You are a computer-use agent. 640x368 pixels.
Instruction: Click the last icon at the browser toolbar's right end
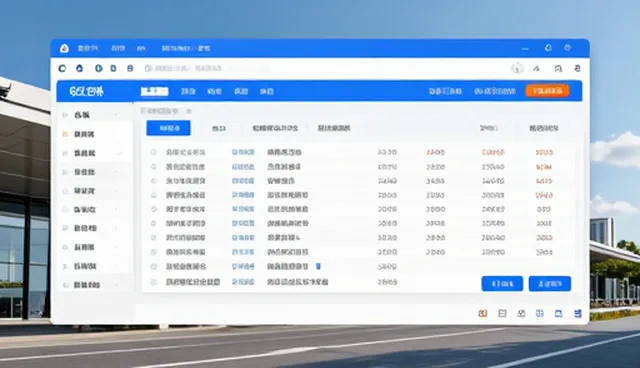pos(577,69)
